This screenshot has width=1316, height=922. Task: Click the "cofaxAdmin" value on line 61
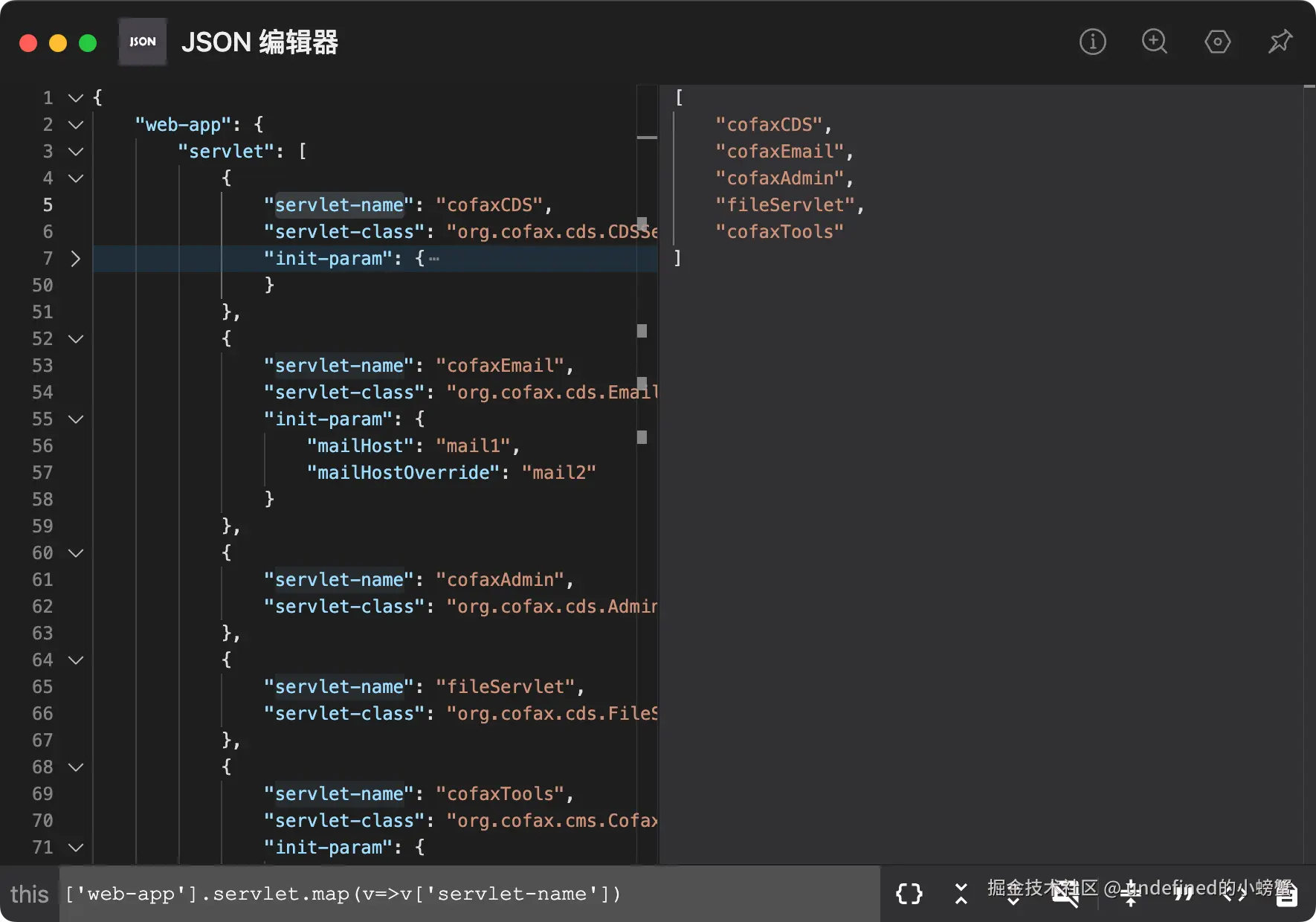coord(500,579)
